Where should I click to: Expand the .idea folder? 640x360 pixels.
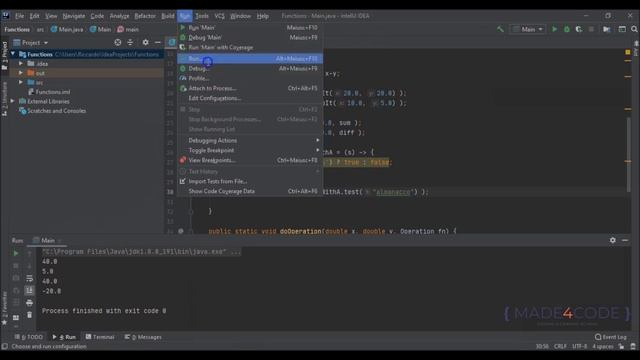pyautogui.click(x=21, y=64)
